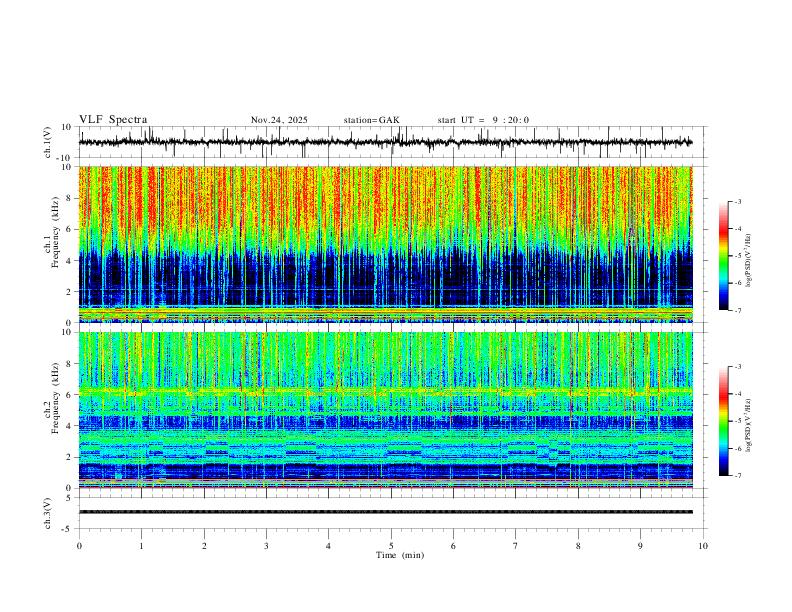The height and width of the screenshot is (612, 792).
Task: Click the ch.1 spectrogram colorbar
Action: 723,256
